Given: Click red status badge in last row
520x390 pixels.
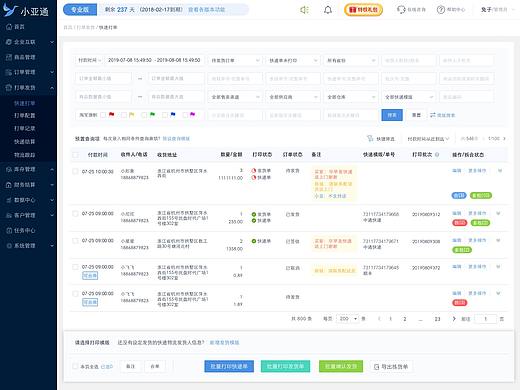Looking at the screenshot, I should [x=460, y=303].
